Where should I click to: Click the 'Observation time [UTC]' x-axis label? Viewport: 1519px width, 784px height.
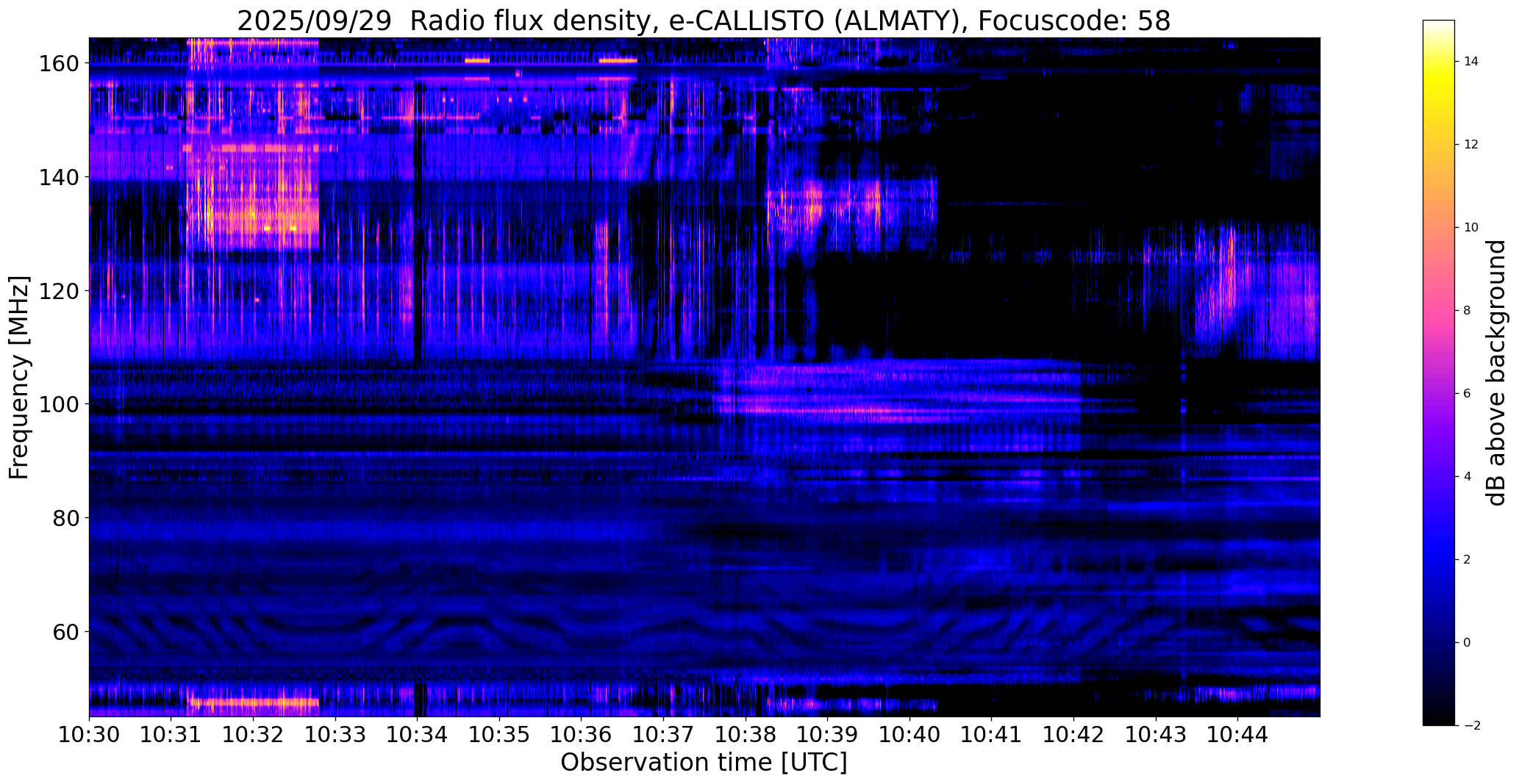[704, 763]
